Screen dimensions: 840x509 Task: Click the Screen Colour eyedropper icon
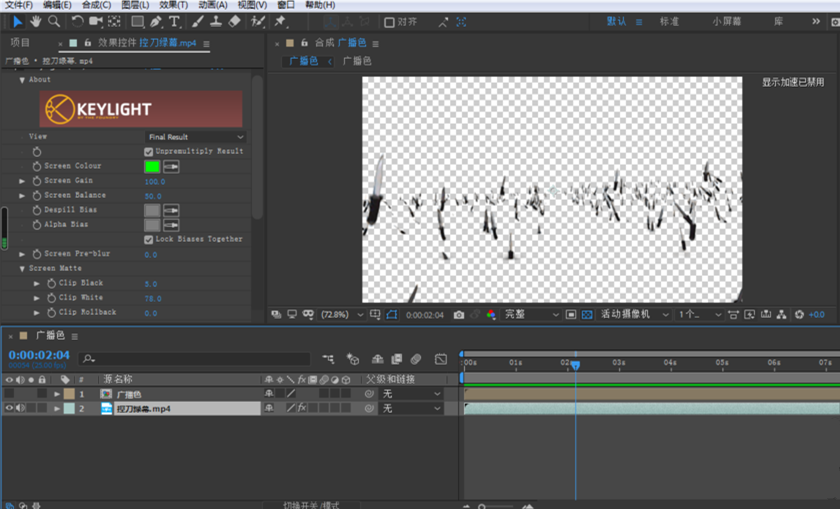[x=172, y=166]
